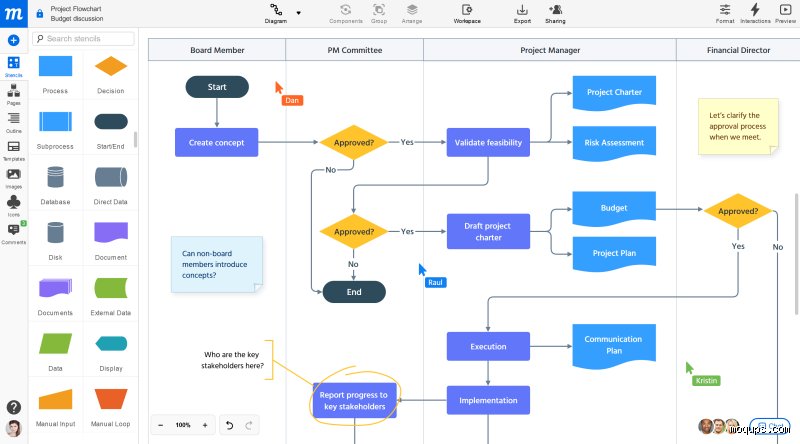The width and height of the screenshot is (800, 444).
Task: Click the 100% zoom level
Action: point(183,425)
